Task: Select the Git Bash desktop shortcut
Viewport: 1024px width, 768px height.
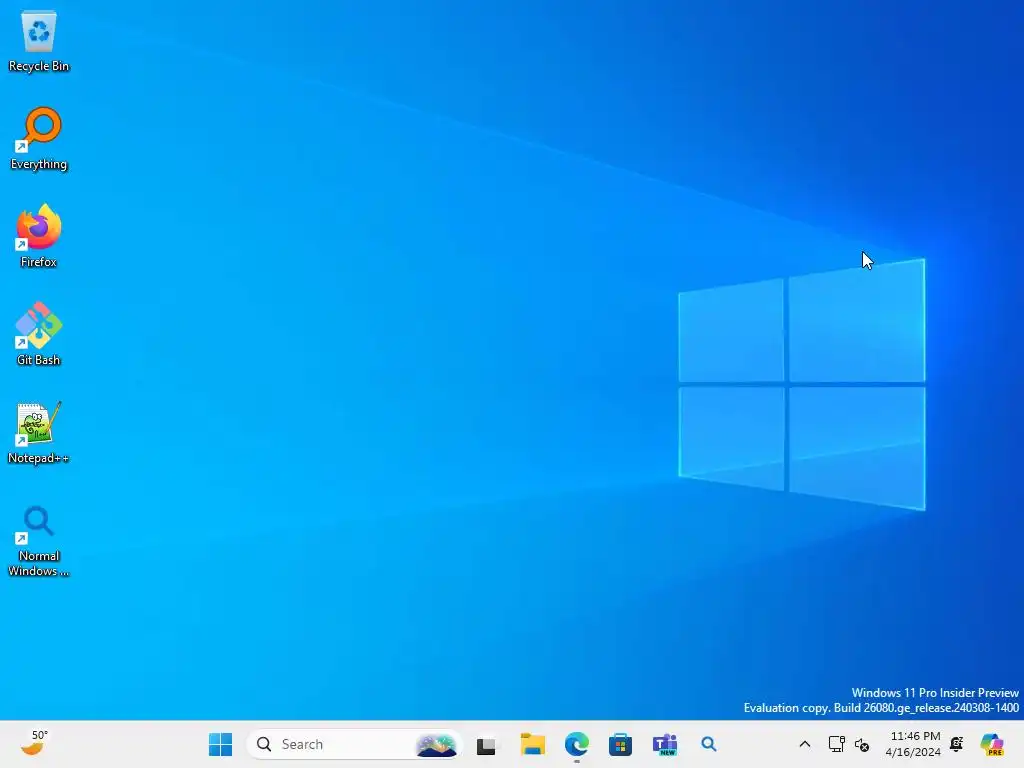Action: click(39, 334)
